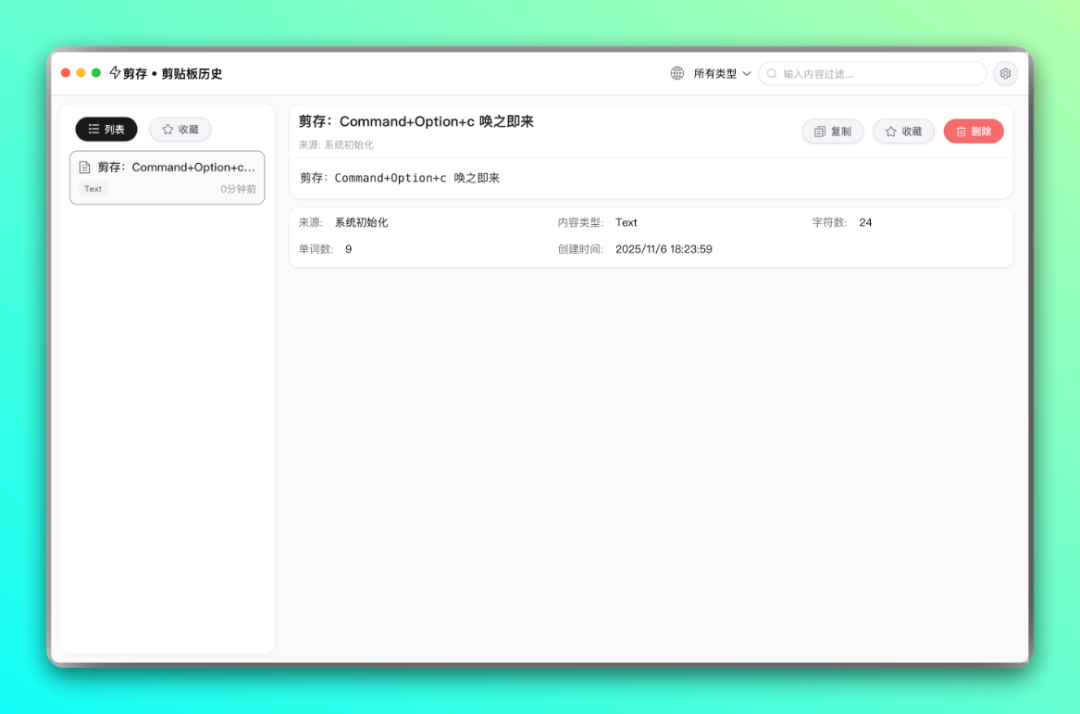Viewport: 1080px width, 714px height.
Task: Click the 0分钟前 timestamp in the sidebar
Action: click(x=238, y=189)
